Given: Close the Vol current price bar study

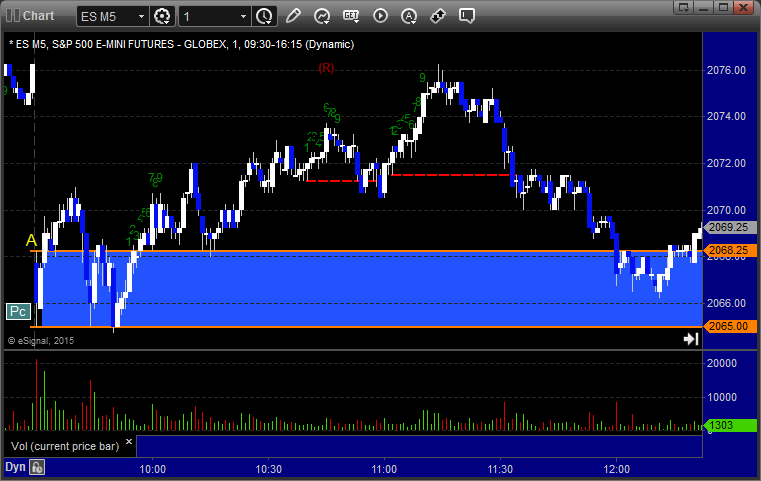Looking at the screenshot, I should pos(129,442).
